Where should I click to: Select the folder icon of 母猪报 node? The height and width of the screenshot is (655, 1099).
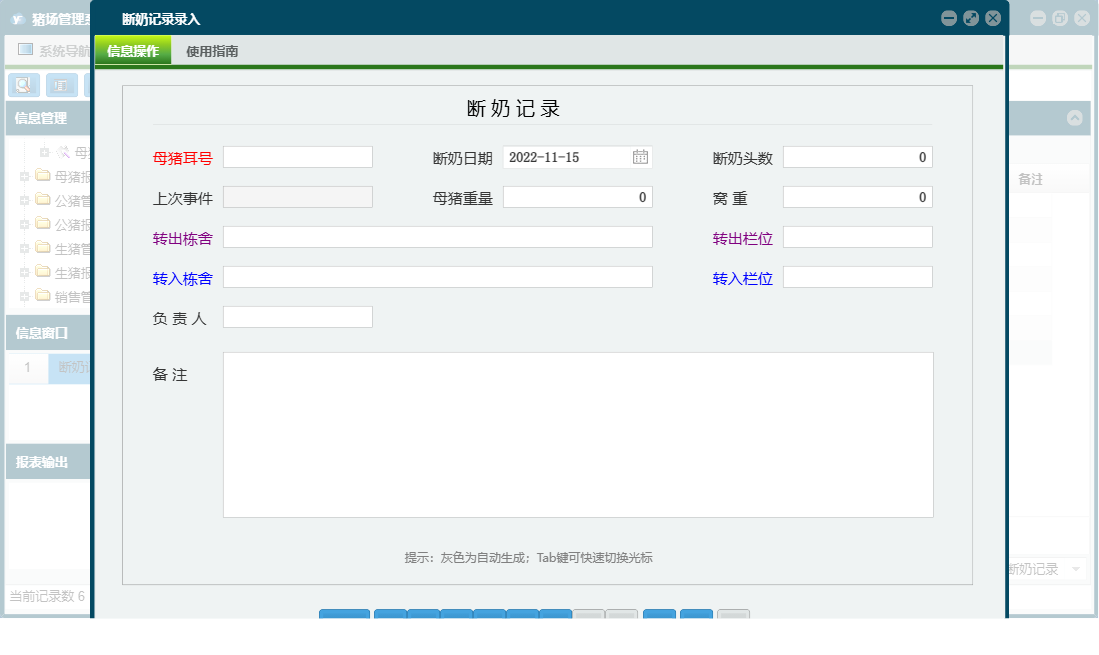(43, 176)
